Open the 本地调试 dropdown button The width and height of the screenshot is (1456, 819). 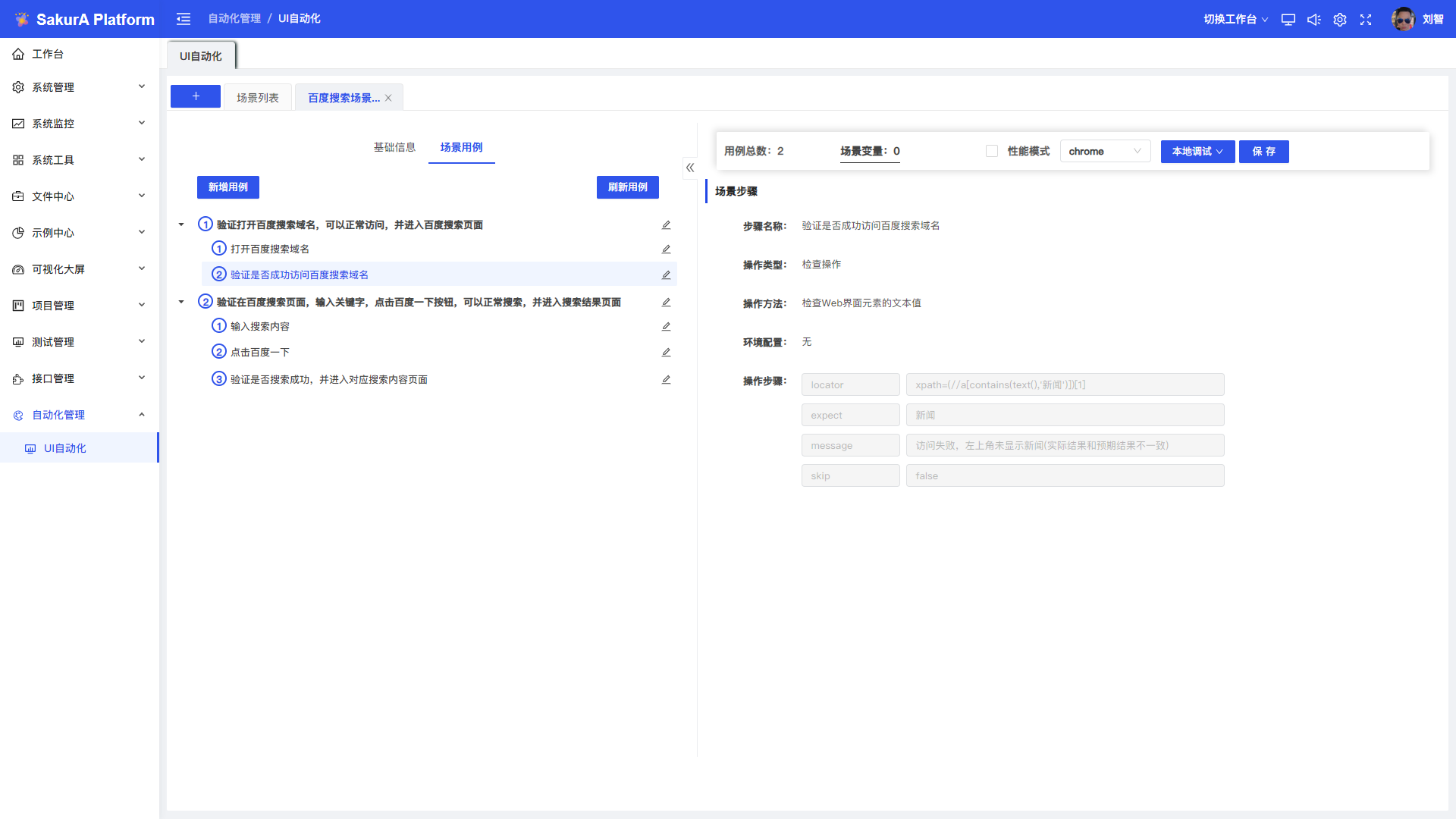pos(1197,152)
